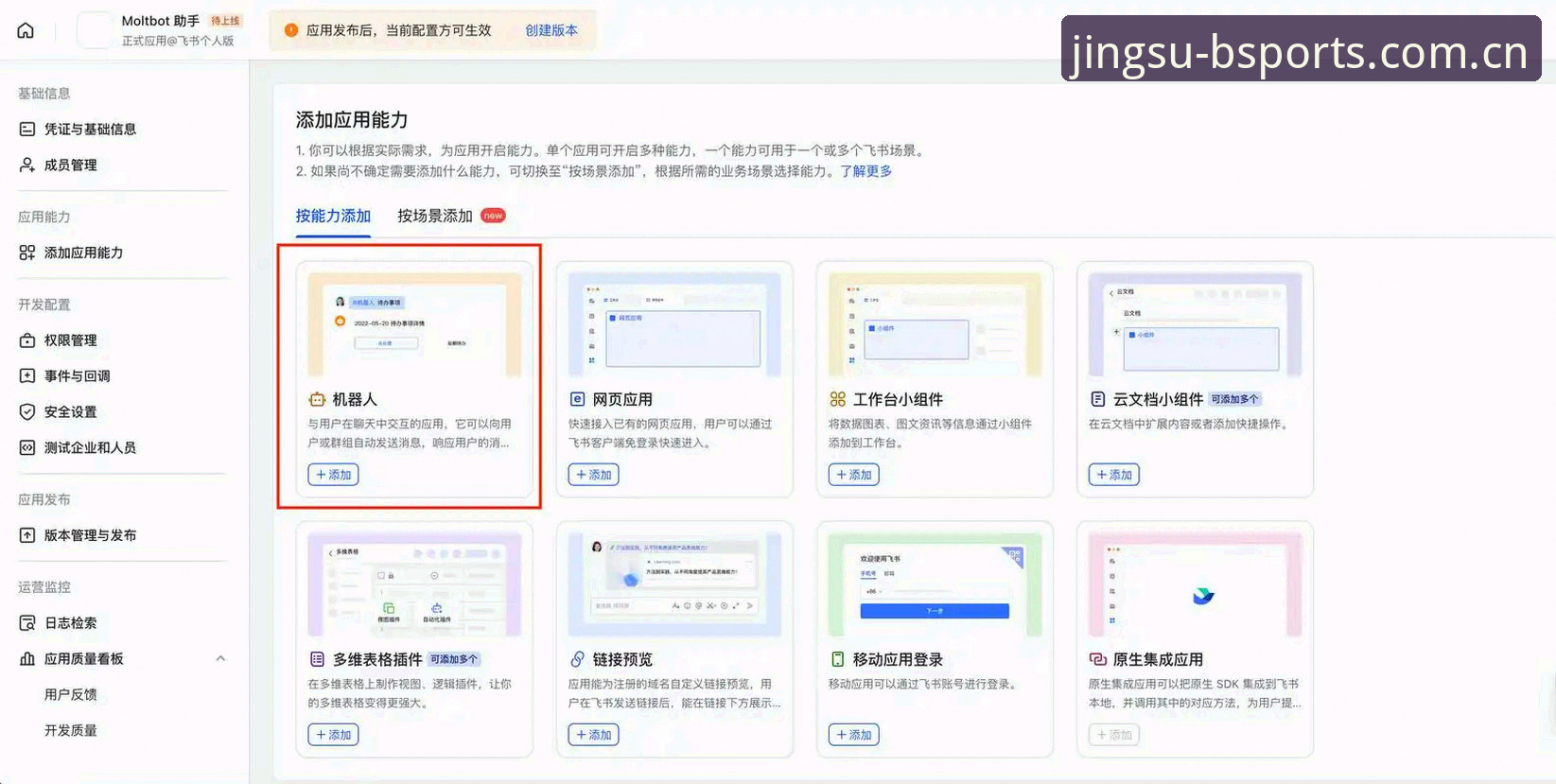1556x784 pixels.
Task: Go to home via house icon
Action: 26,30
